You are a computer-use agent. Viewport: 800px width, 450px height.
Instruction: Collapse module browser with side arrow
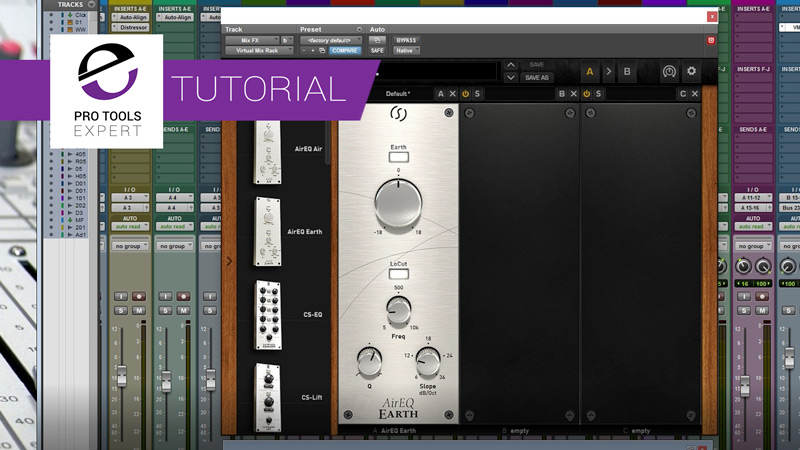click(x=229, y=261)
